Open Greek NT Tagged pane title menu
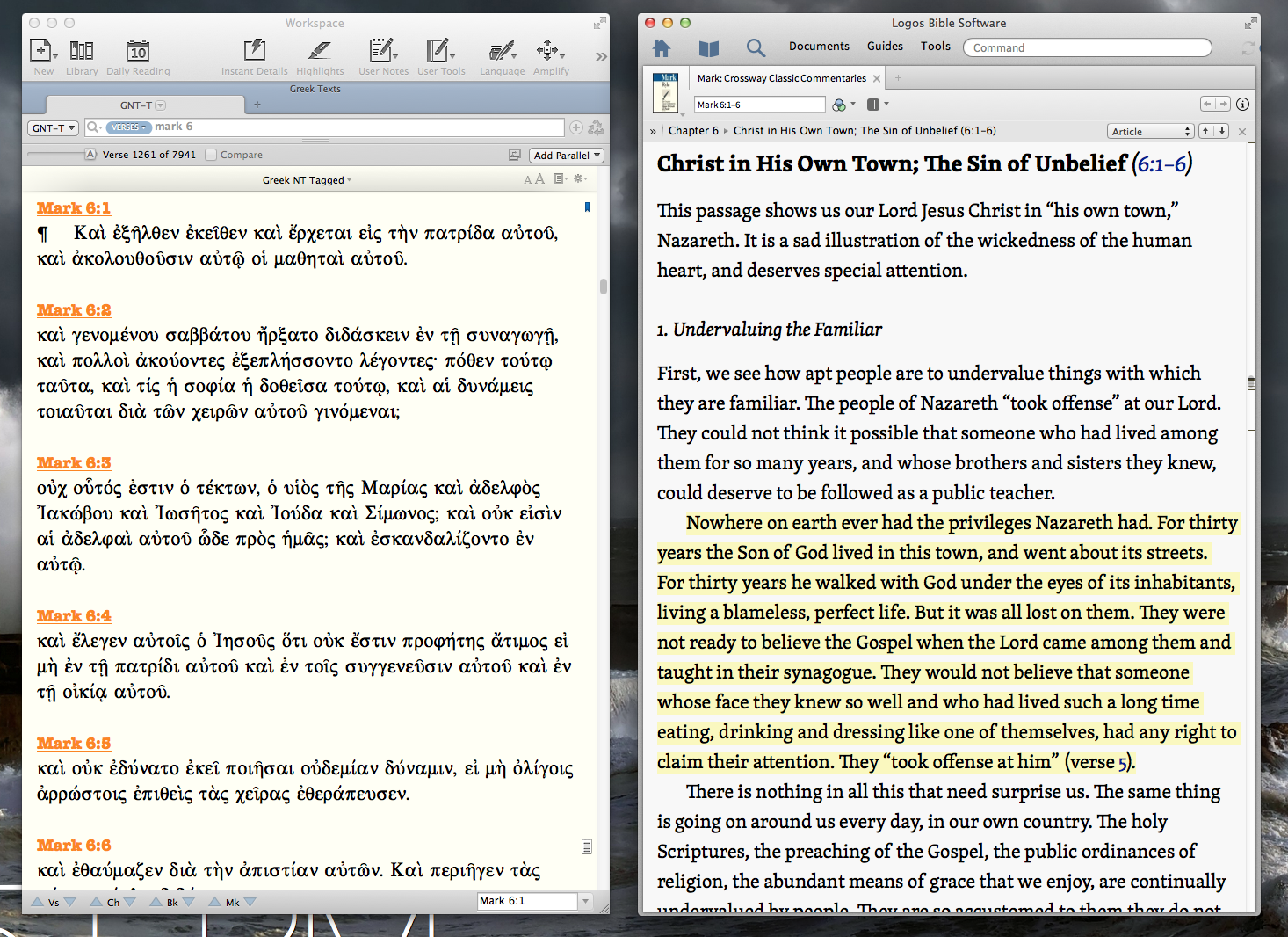 point(307,180)
